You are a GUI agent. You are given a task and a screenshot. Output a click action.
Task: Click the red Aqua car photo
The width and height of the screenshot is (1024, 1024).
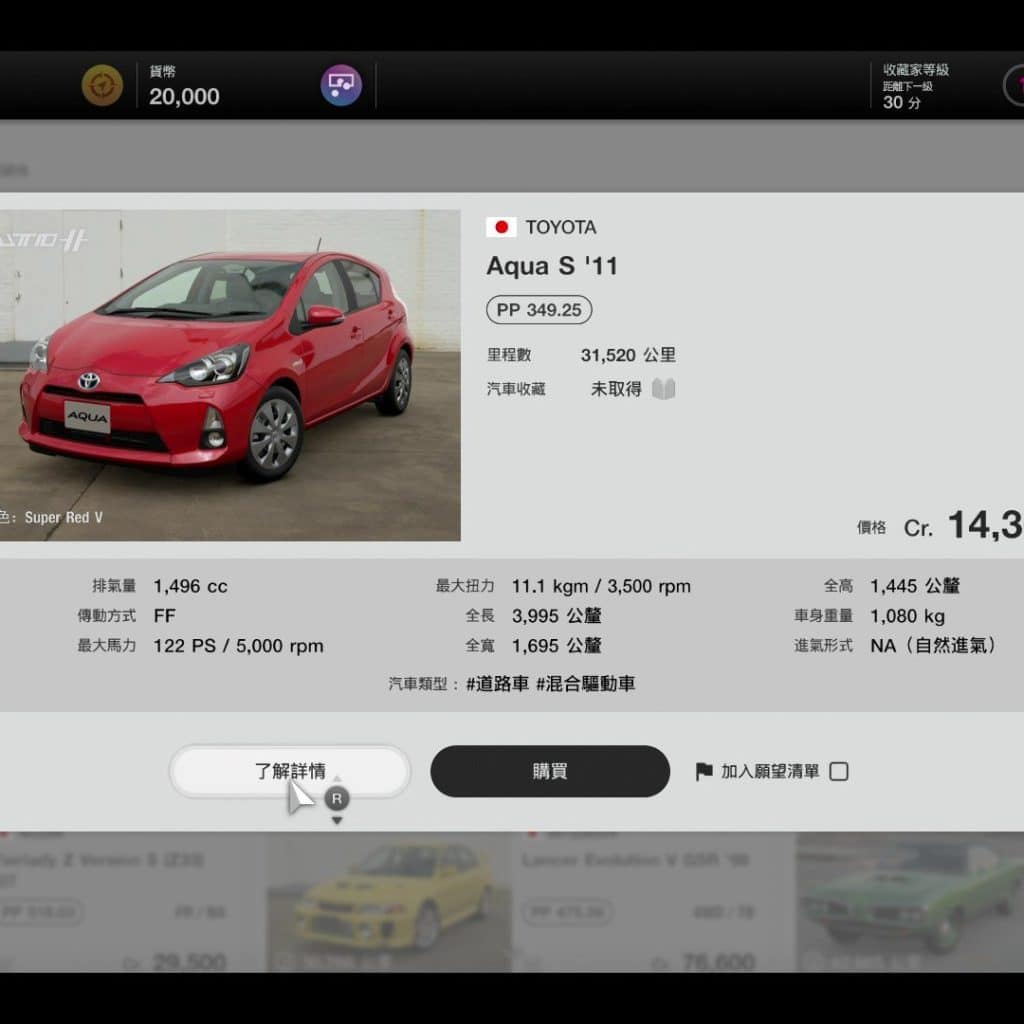230,375
